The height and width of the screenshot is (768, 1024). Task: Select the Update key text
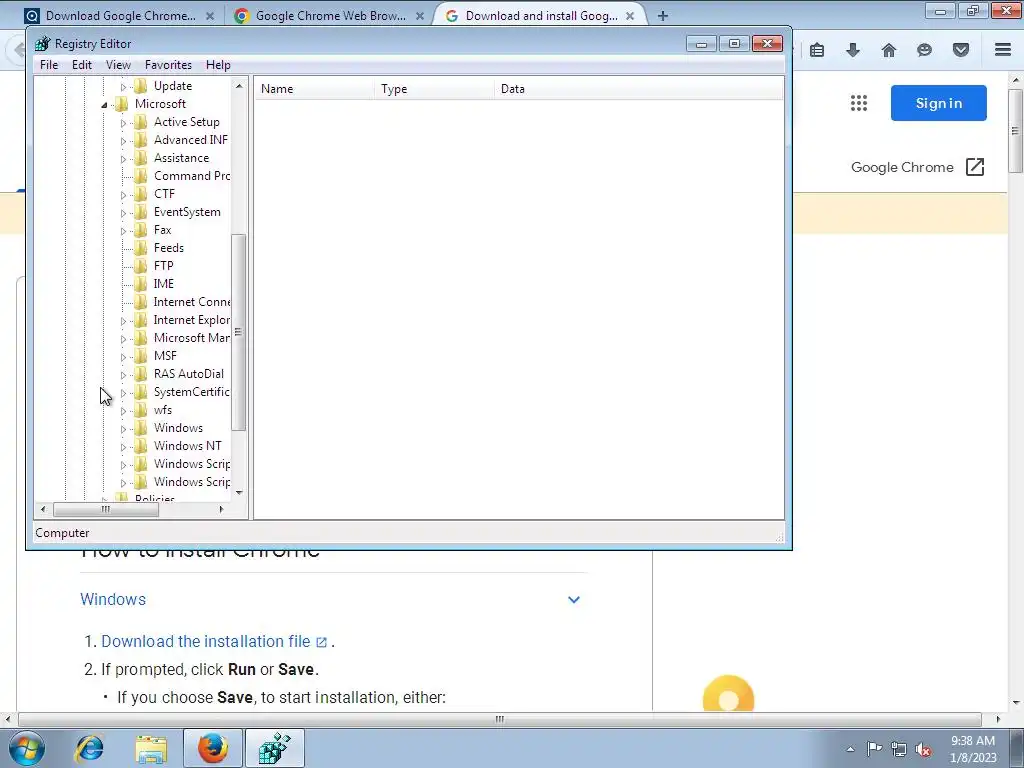click(172, 86)
